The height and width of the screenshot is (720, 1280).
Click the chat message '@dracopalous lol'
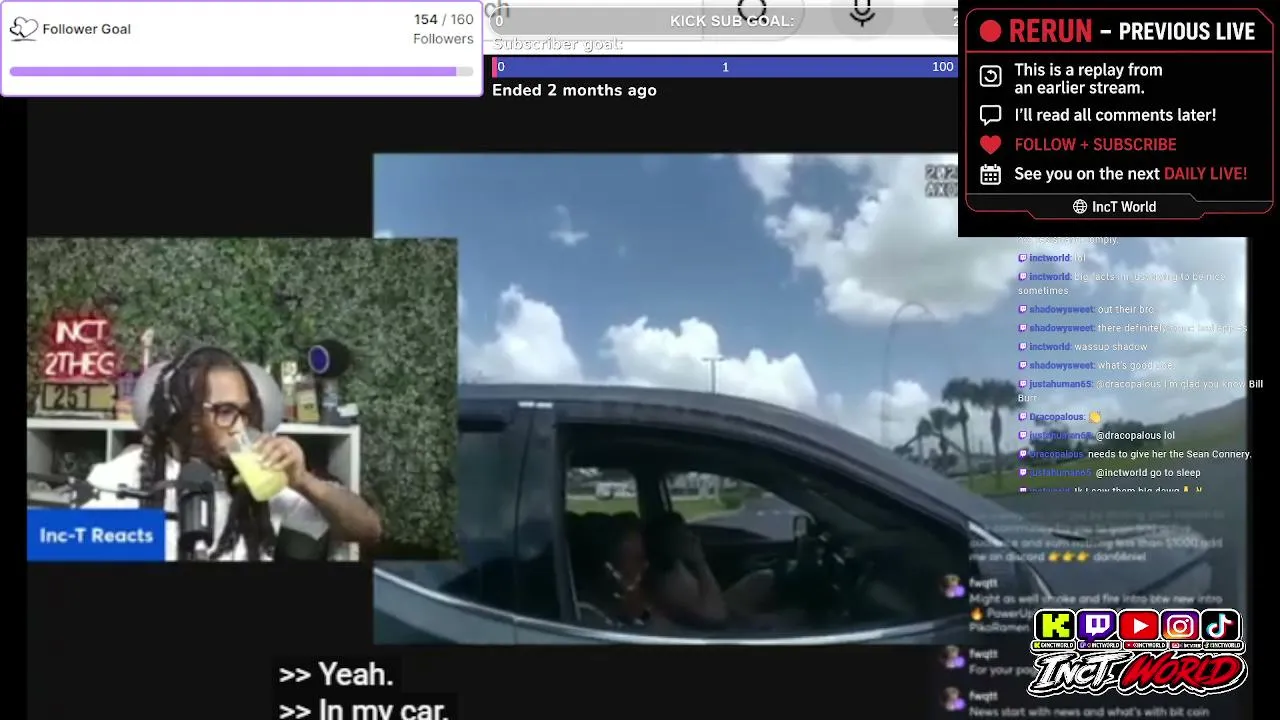[1135, 436]
